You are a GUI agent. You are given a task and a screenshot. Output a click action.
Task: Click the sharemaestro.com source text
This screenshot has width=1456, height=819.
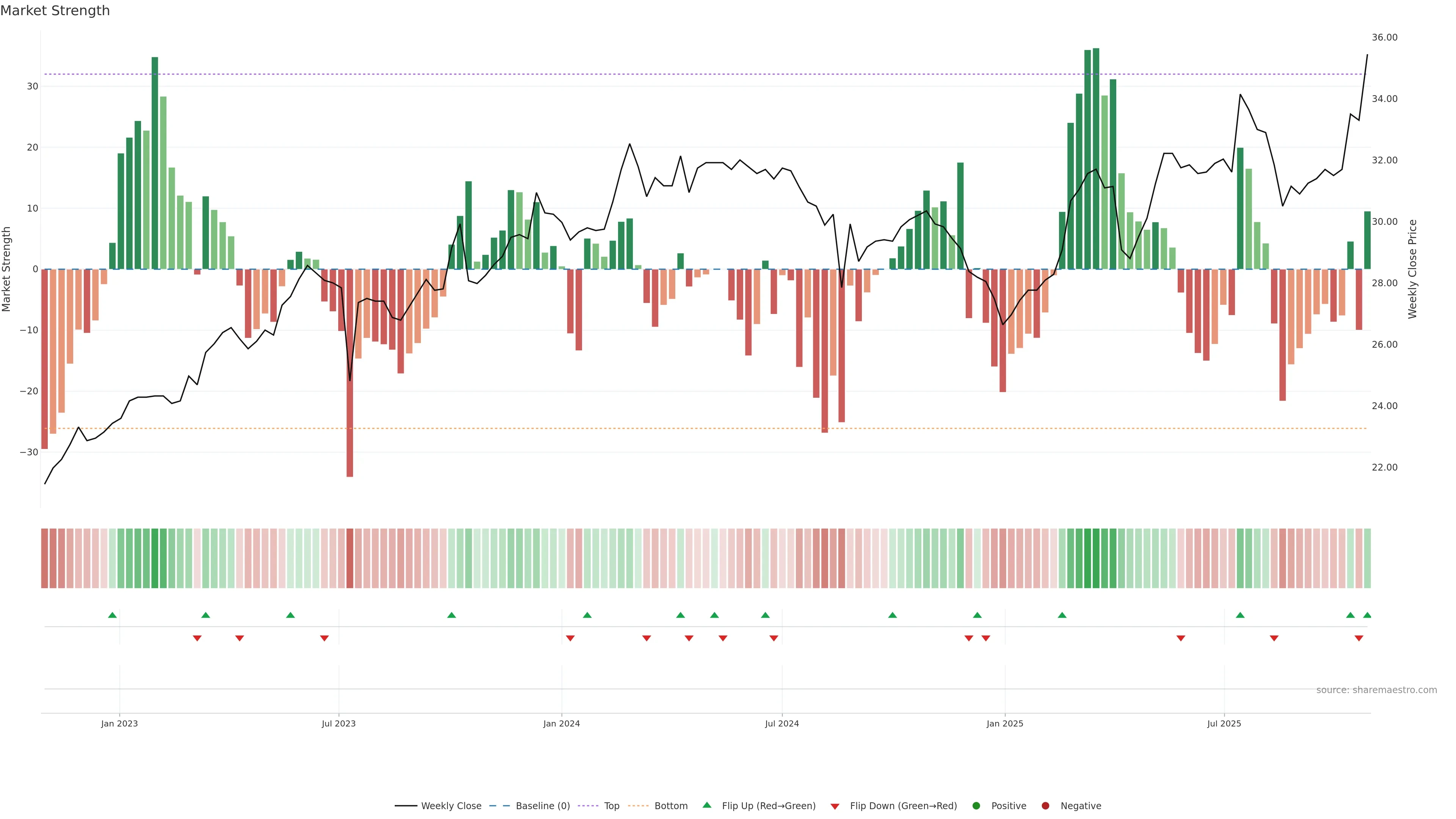tap(1376, 690)
